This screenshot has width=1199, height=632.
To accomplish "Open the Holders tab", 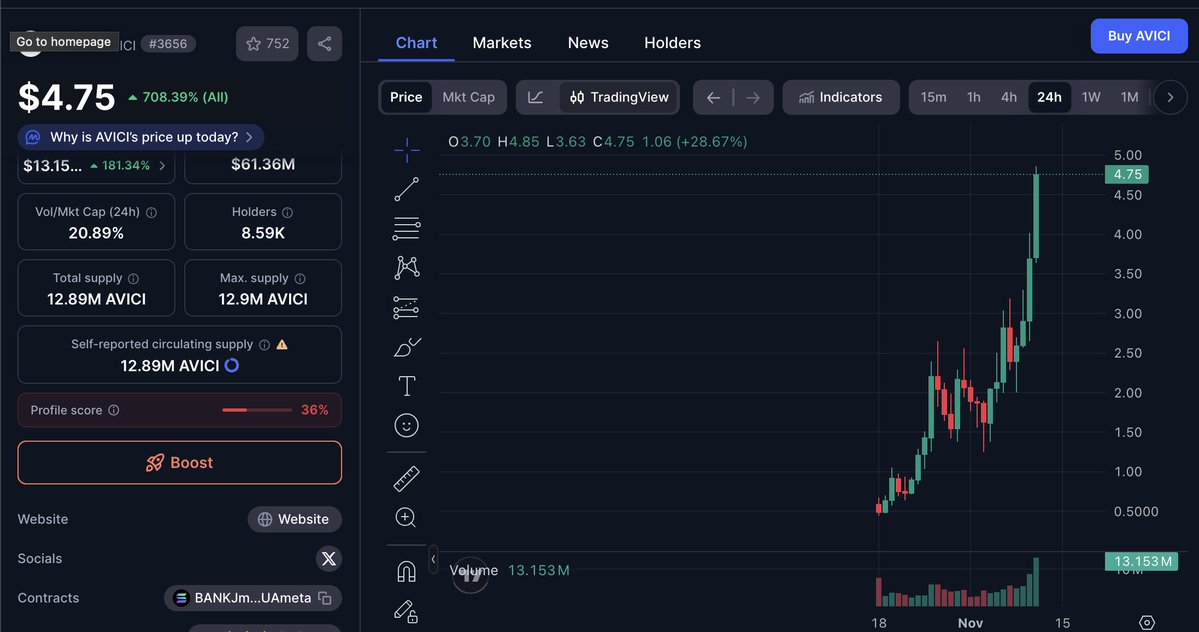I will (x=672, y=43).
